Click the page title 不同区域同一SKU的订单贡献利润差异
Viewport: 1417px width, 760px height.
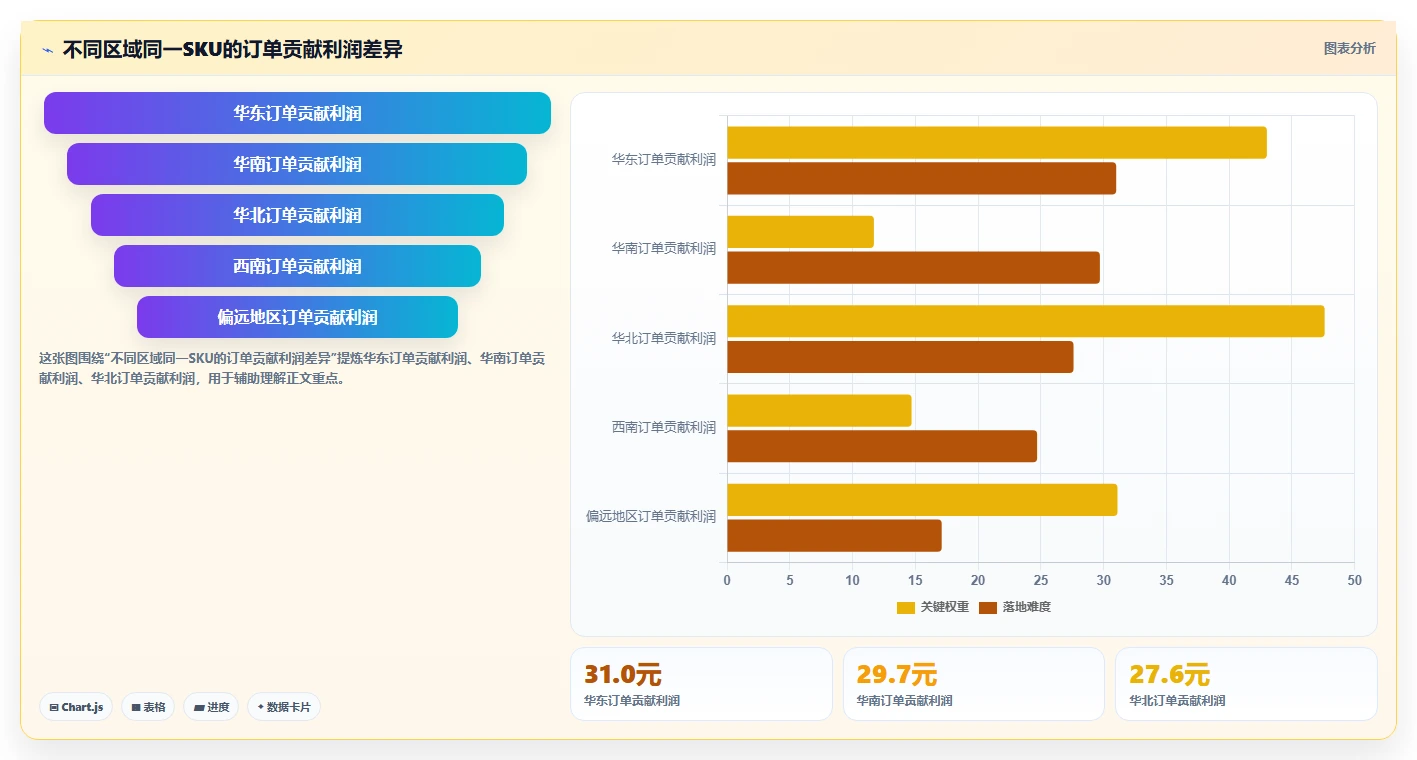coord(233,49)
